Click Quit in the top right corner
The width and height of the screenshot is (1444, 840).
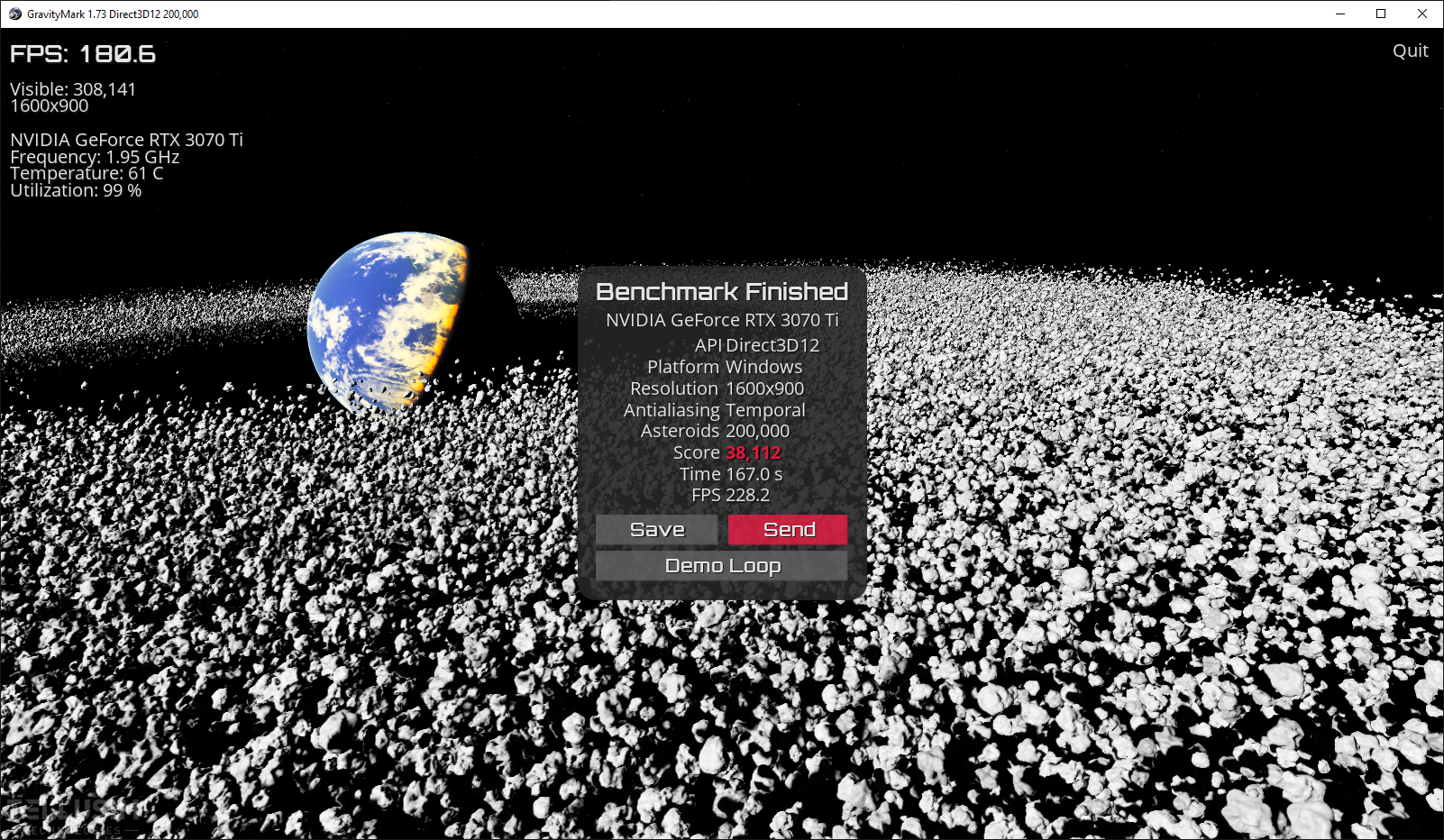pyautogui.click(x=1410, y=51)
